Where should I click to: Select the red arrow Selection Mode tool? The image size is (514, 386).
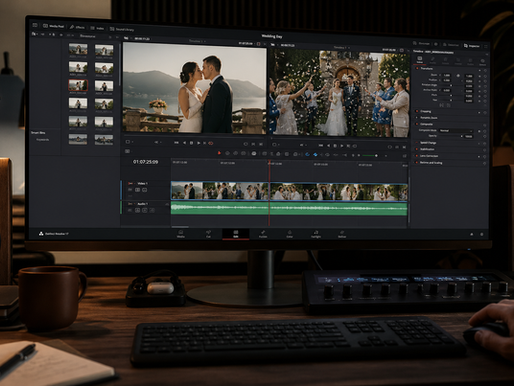click(x=219, y=153)
